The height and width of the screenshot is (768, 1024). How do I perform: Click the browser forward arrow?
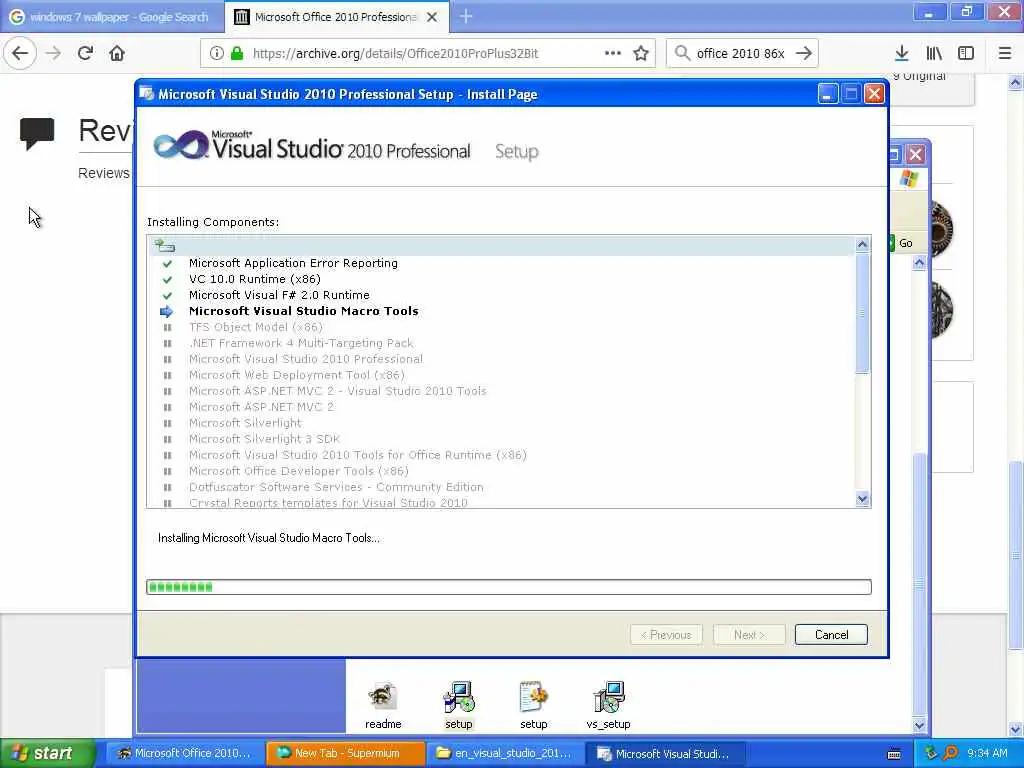54,53
